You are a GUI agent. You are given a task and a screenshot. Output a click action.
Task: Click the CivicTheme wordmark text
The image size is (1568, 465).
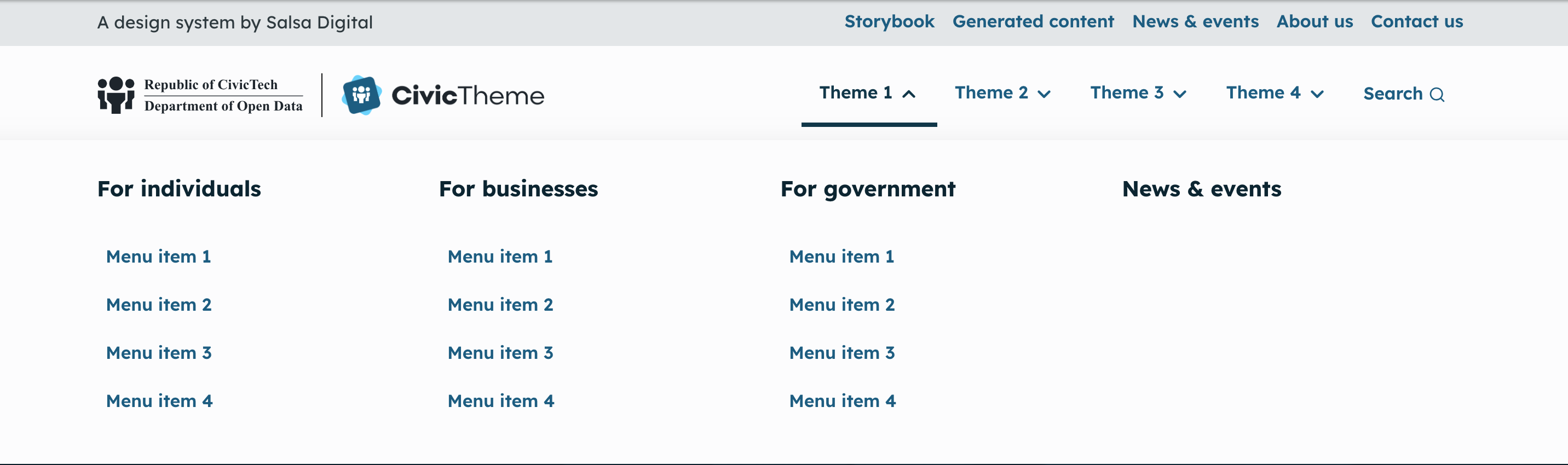pos(468,95)
